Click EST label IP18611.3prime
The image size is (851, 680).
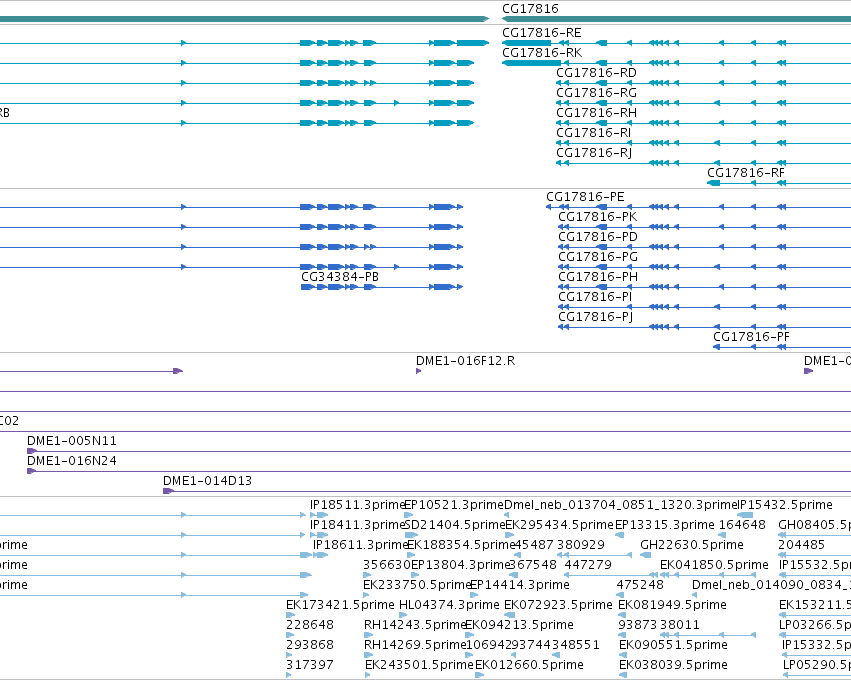coord(359,545)
